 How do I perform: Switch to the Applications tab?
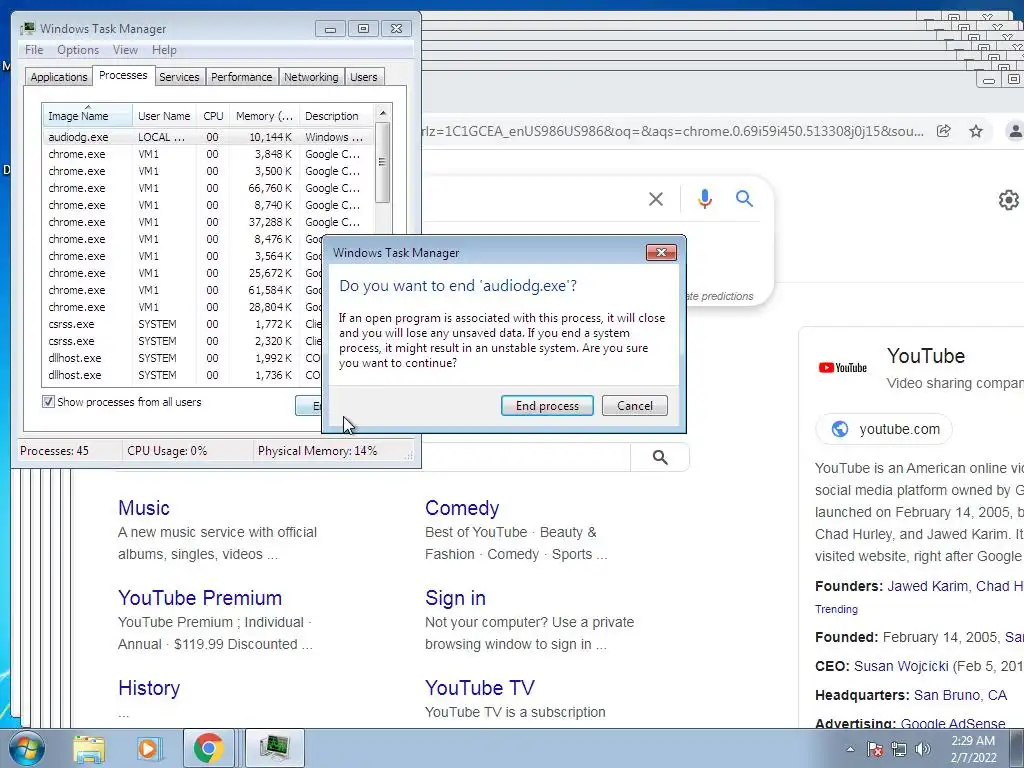click(x=59, y=77)
